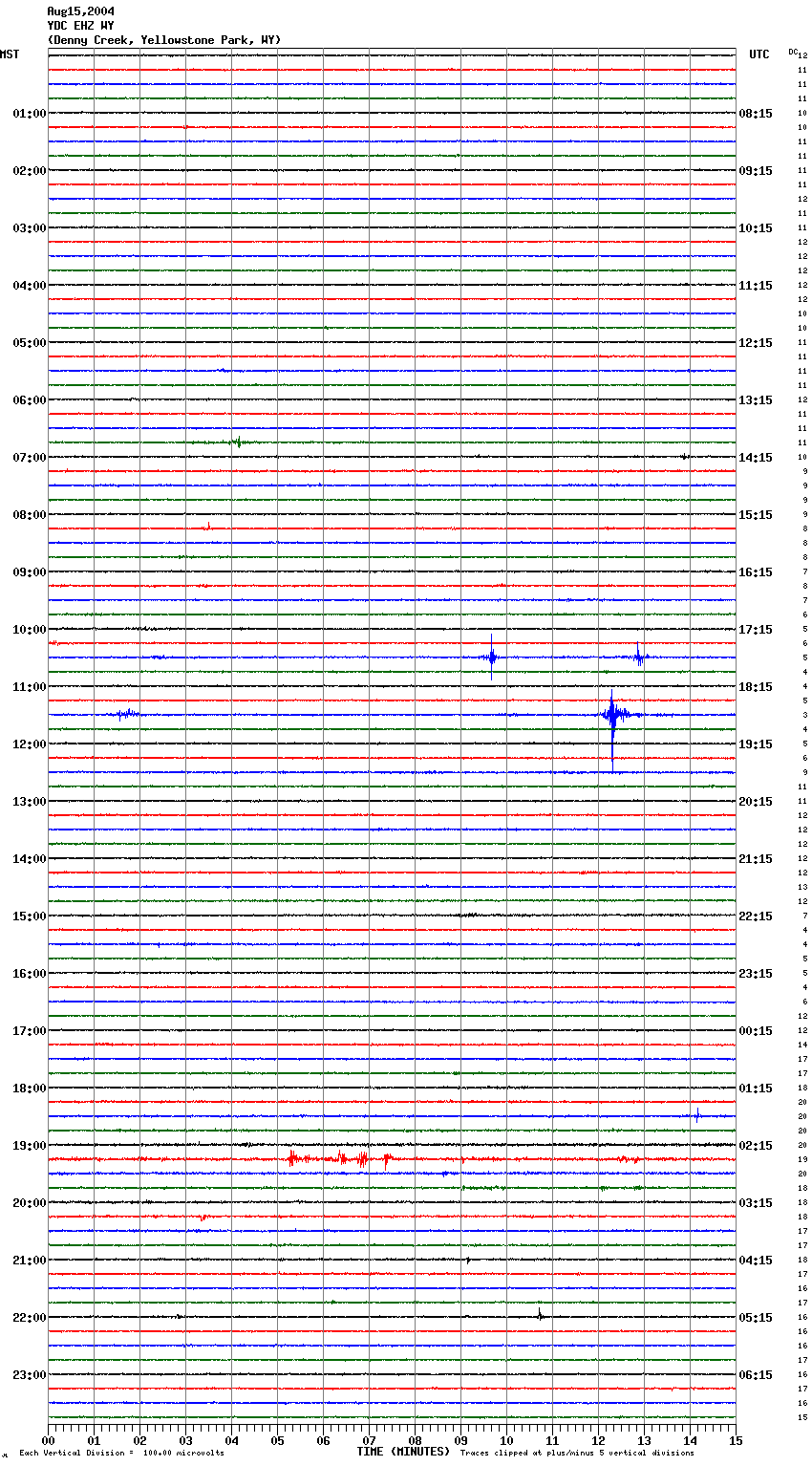The height and width of the screenshot is (1466, 812).
Task: Click the 05 minute tick label
Action: pyautogui.click(x=277, y=1440)
